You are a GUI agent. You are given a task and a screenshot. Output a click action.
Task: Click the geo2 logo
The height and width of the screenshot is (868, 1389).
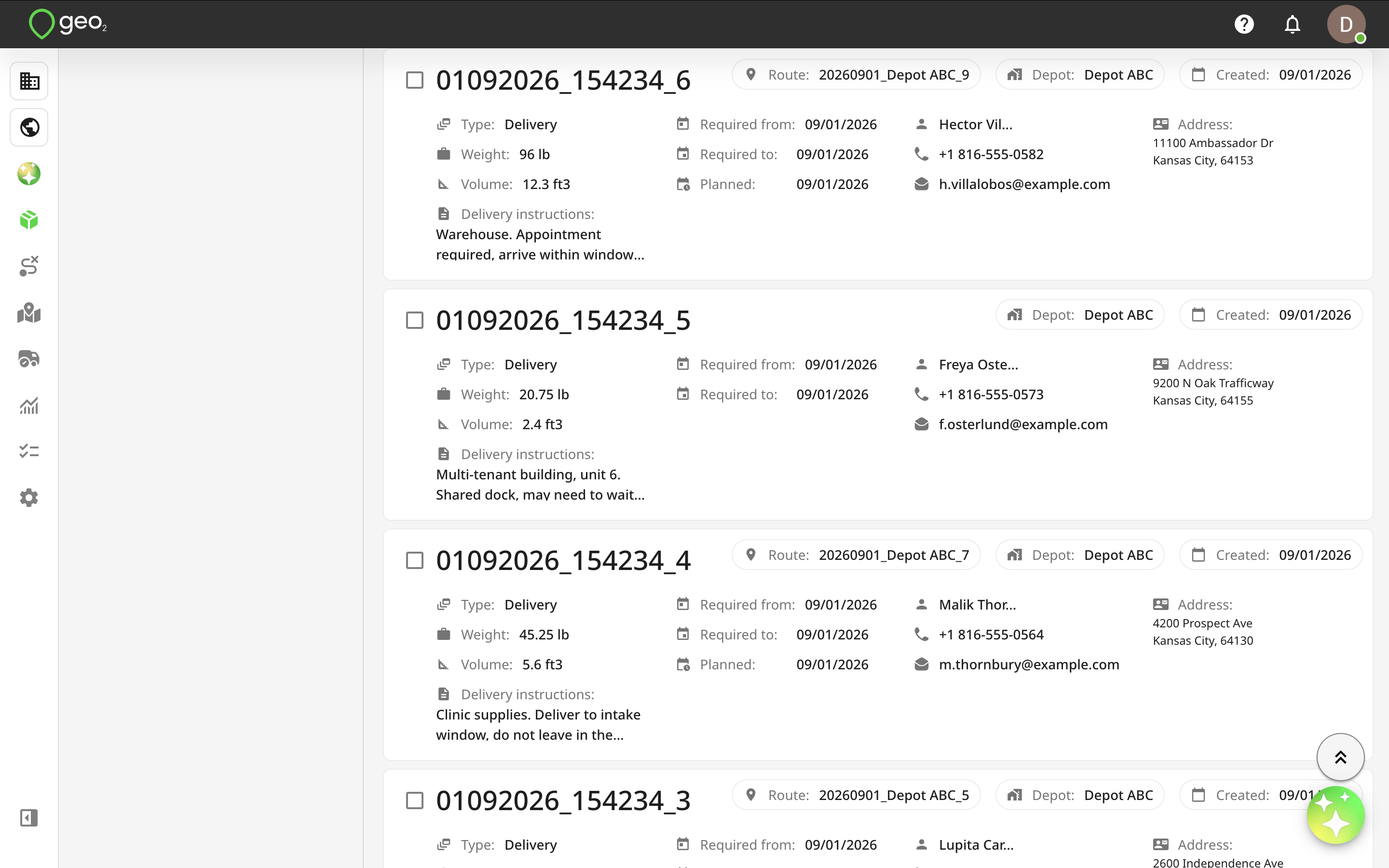click(x=68, y=24)
